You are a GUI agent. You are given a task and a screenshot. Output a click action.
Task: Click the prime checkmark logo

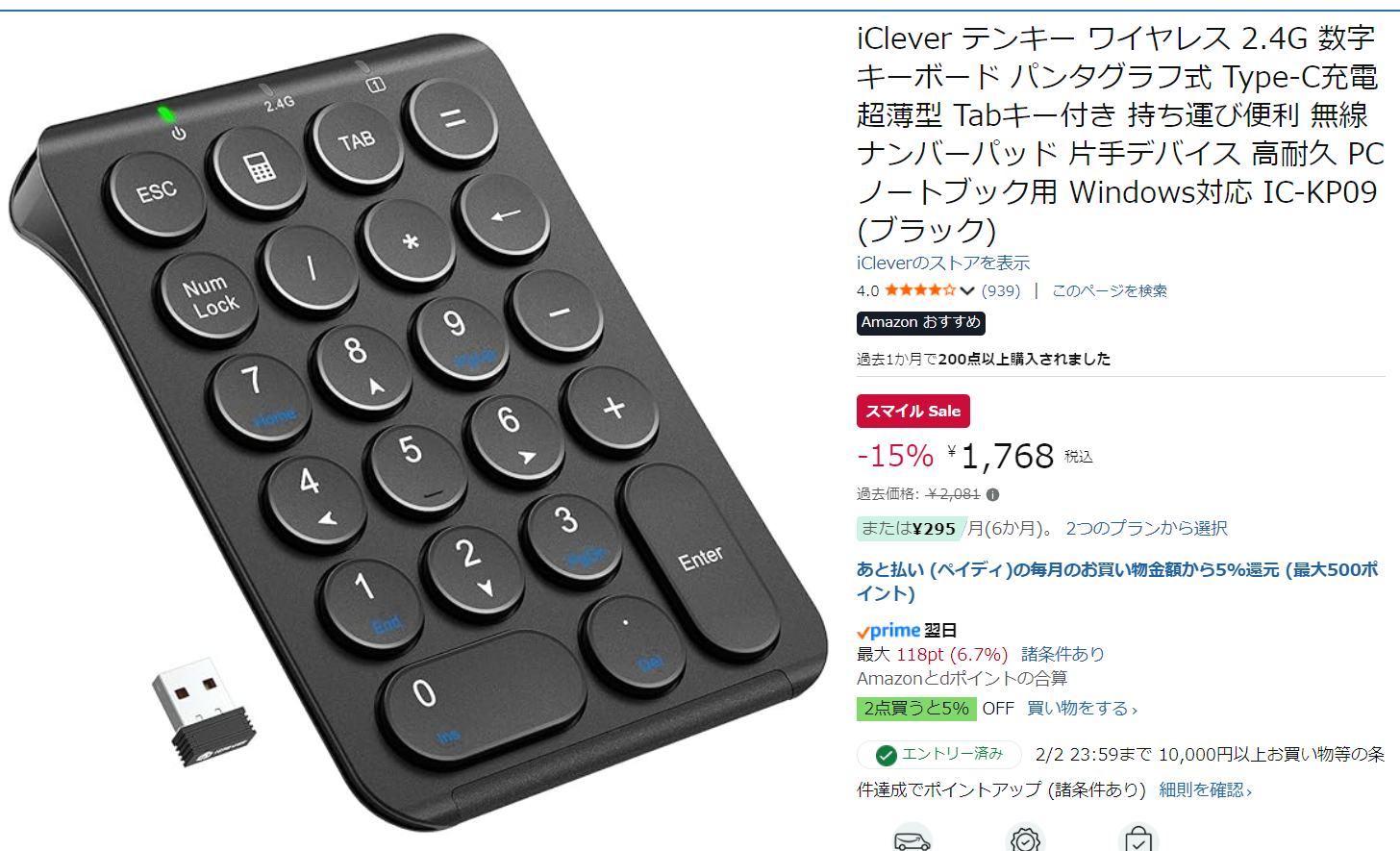tap(888, 631)
